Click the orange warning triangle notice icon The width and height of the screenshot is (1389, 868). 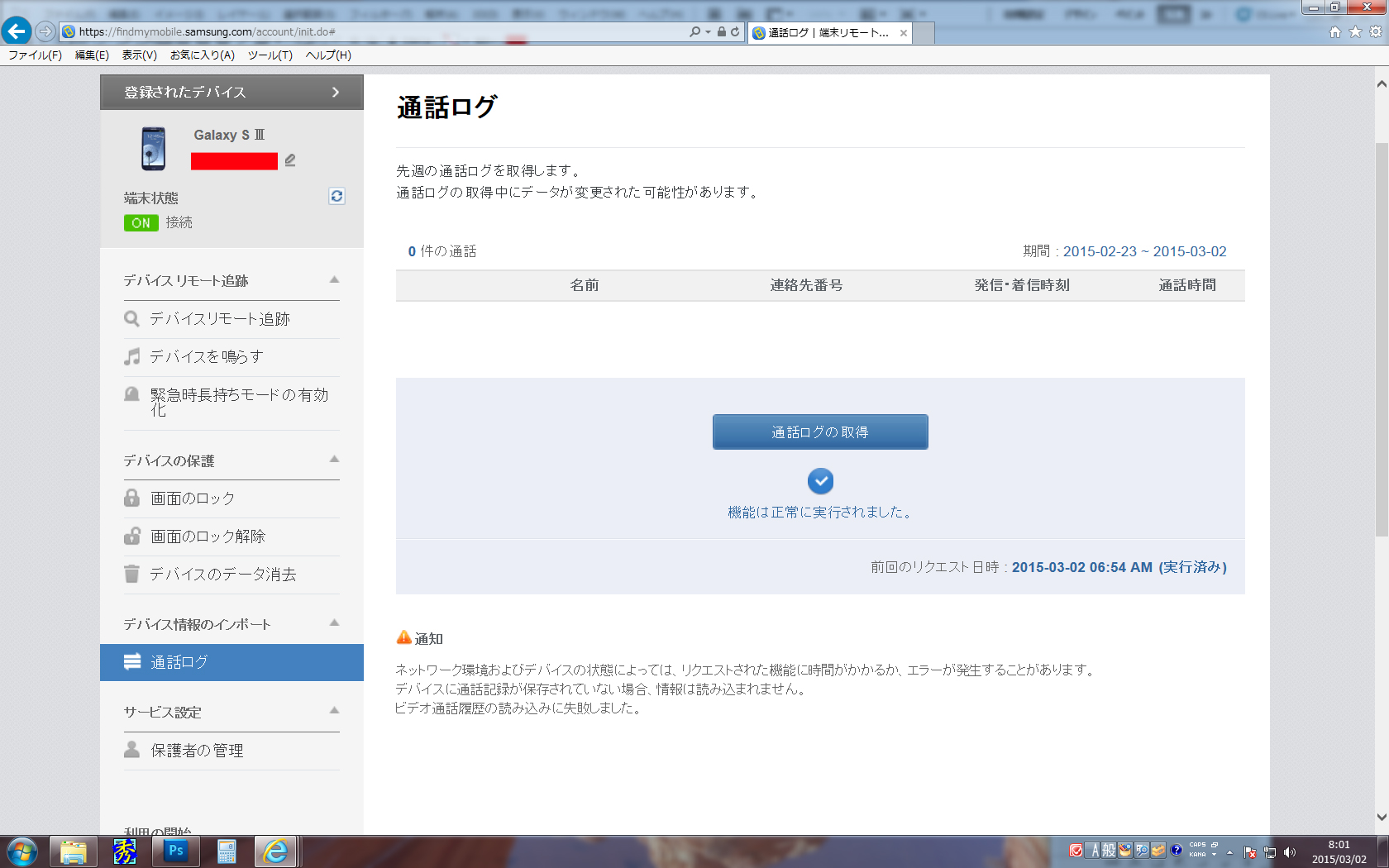(x=403, y=637)
